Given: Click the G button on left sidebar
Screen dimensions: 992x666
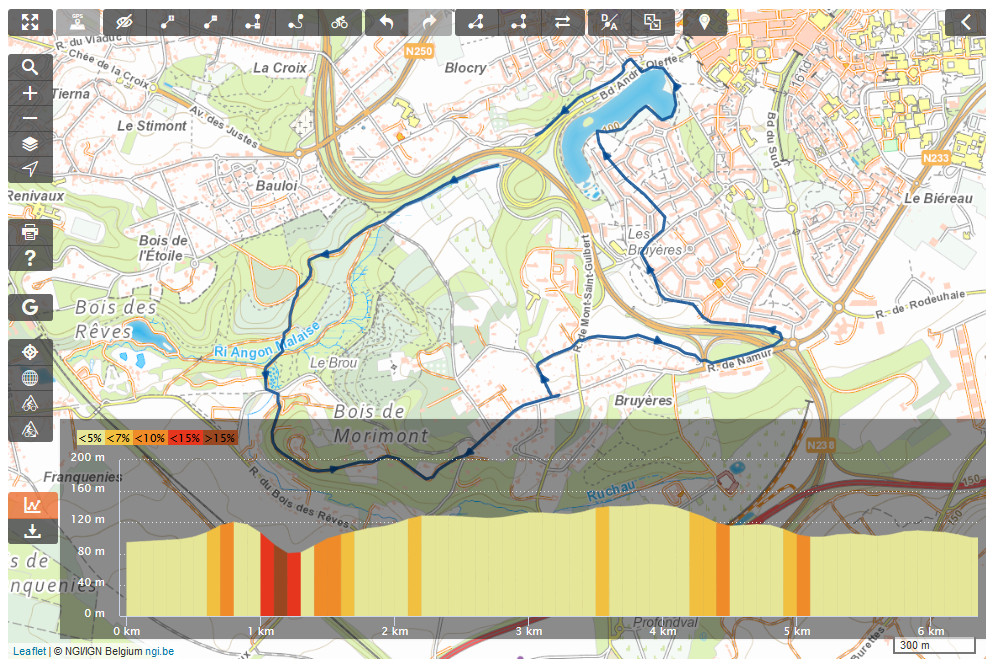Looking at the screenshot, I should click(x=30, y=307).
